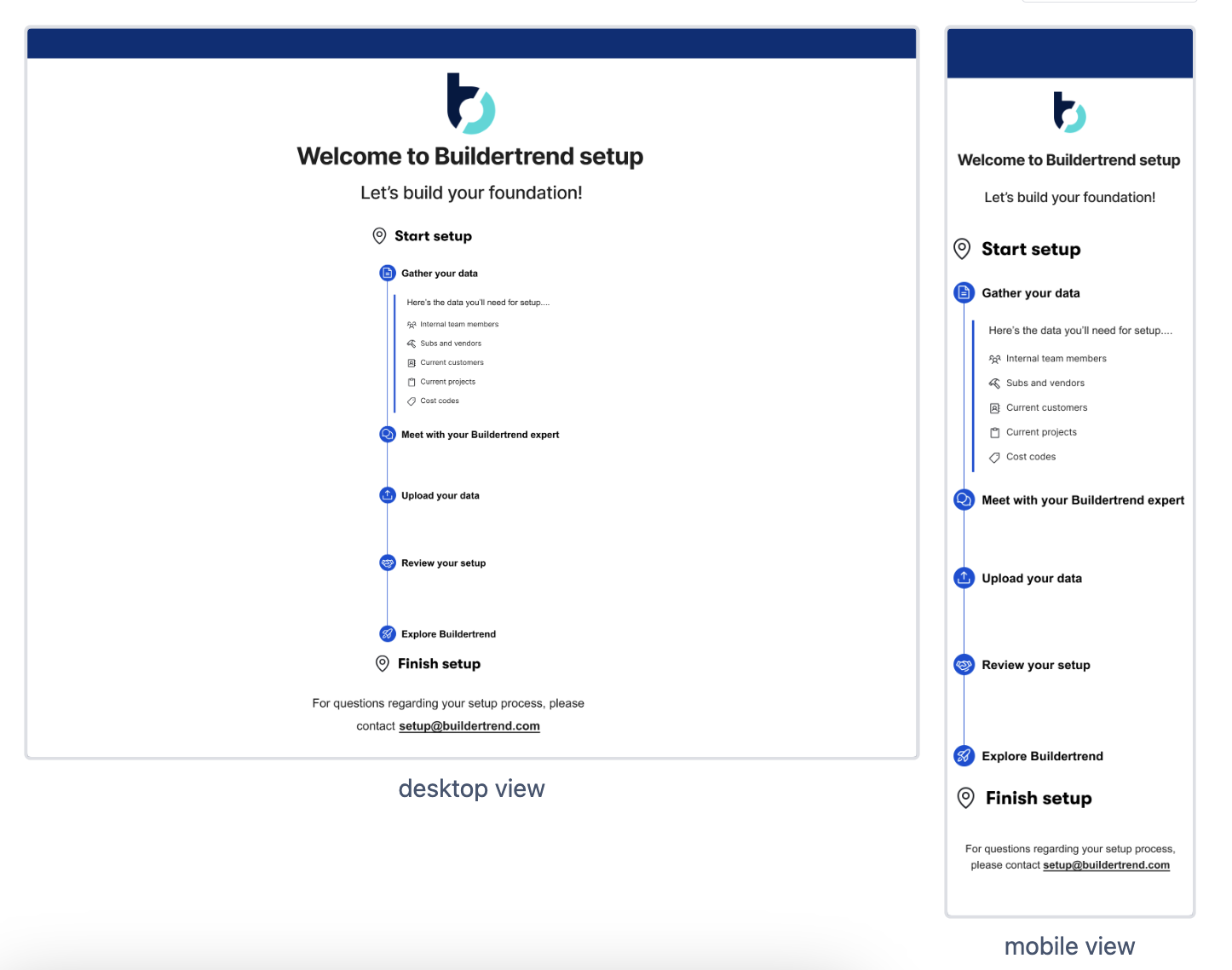The image size is (1232, 970).
Task: Click Gather your data document icon, mobile view
Action: [964, 293]
